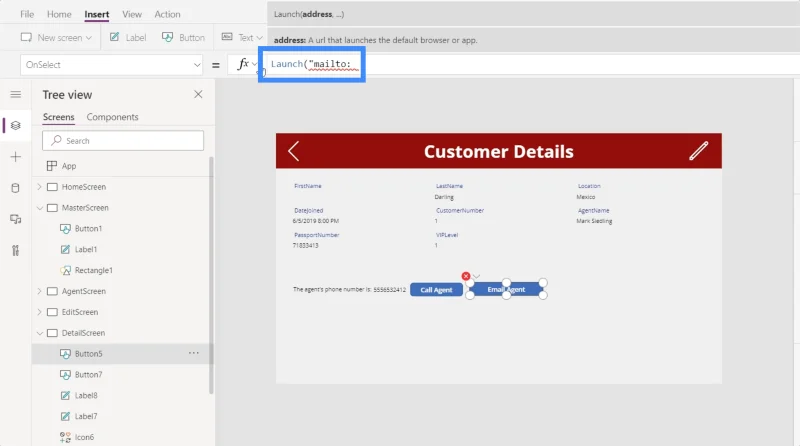Click the Button icon in the Insert ribbon

(x=167, y=37)
